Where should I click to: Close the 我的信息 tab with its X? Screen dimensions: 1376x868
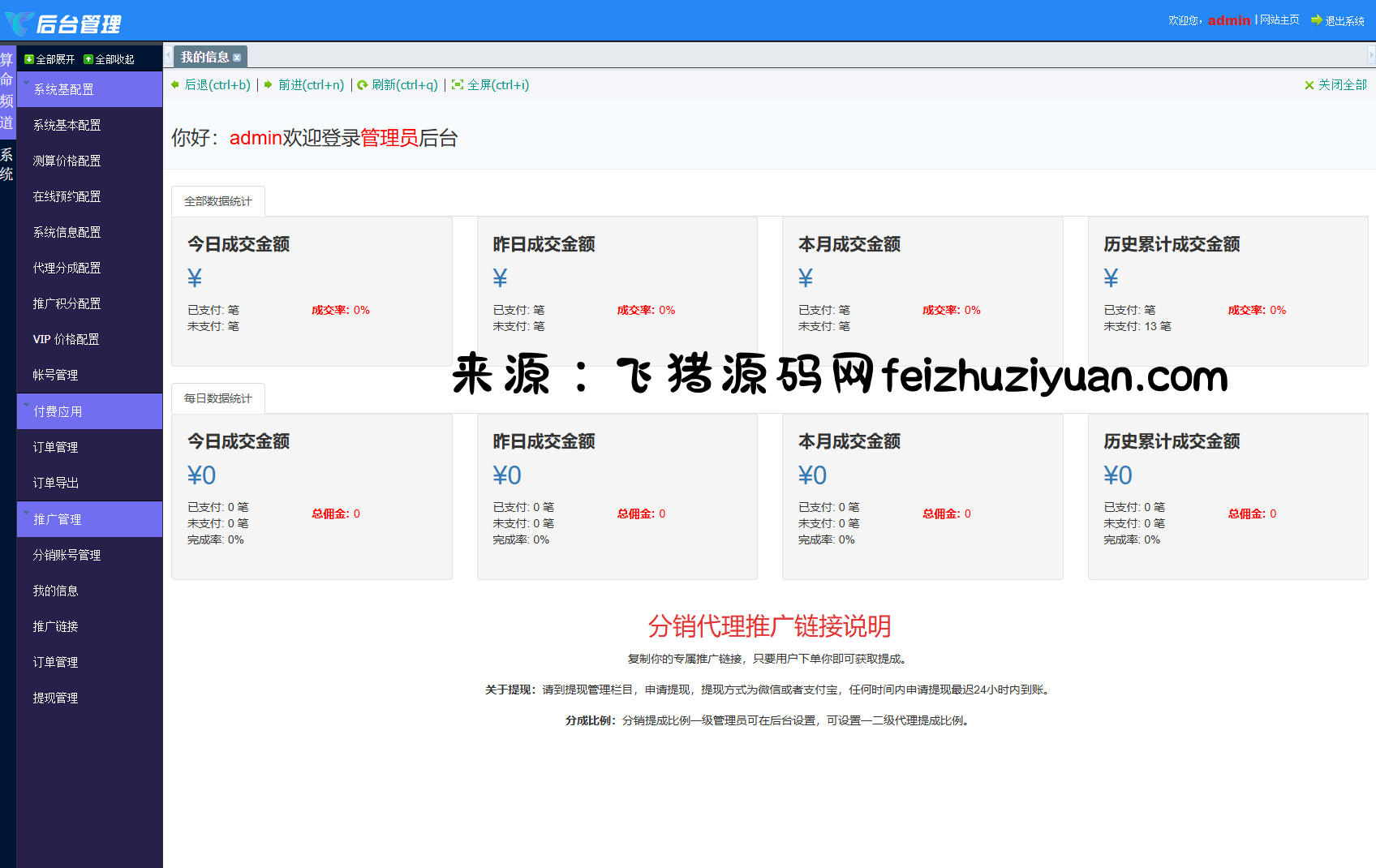237,58
